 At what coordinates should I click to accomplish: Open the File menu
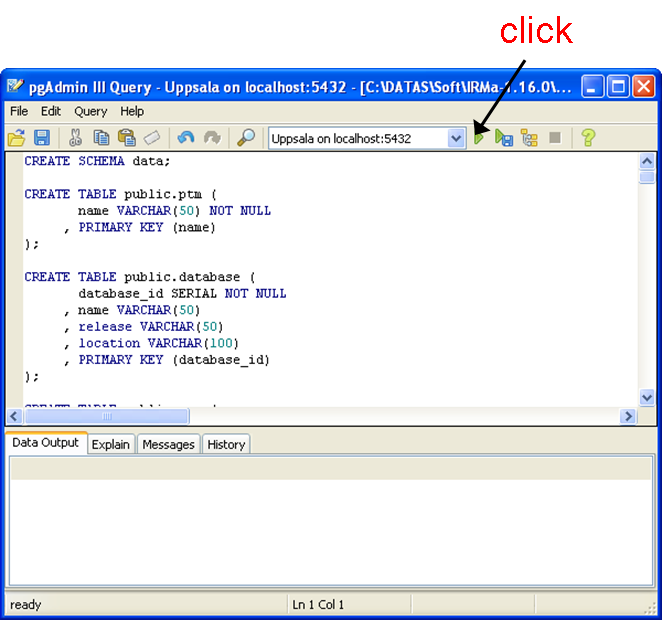click(x=19, y=111)
